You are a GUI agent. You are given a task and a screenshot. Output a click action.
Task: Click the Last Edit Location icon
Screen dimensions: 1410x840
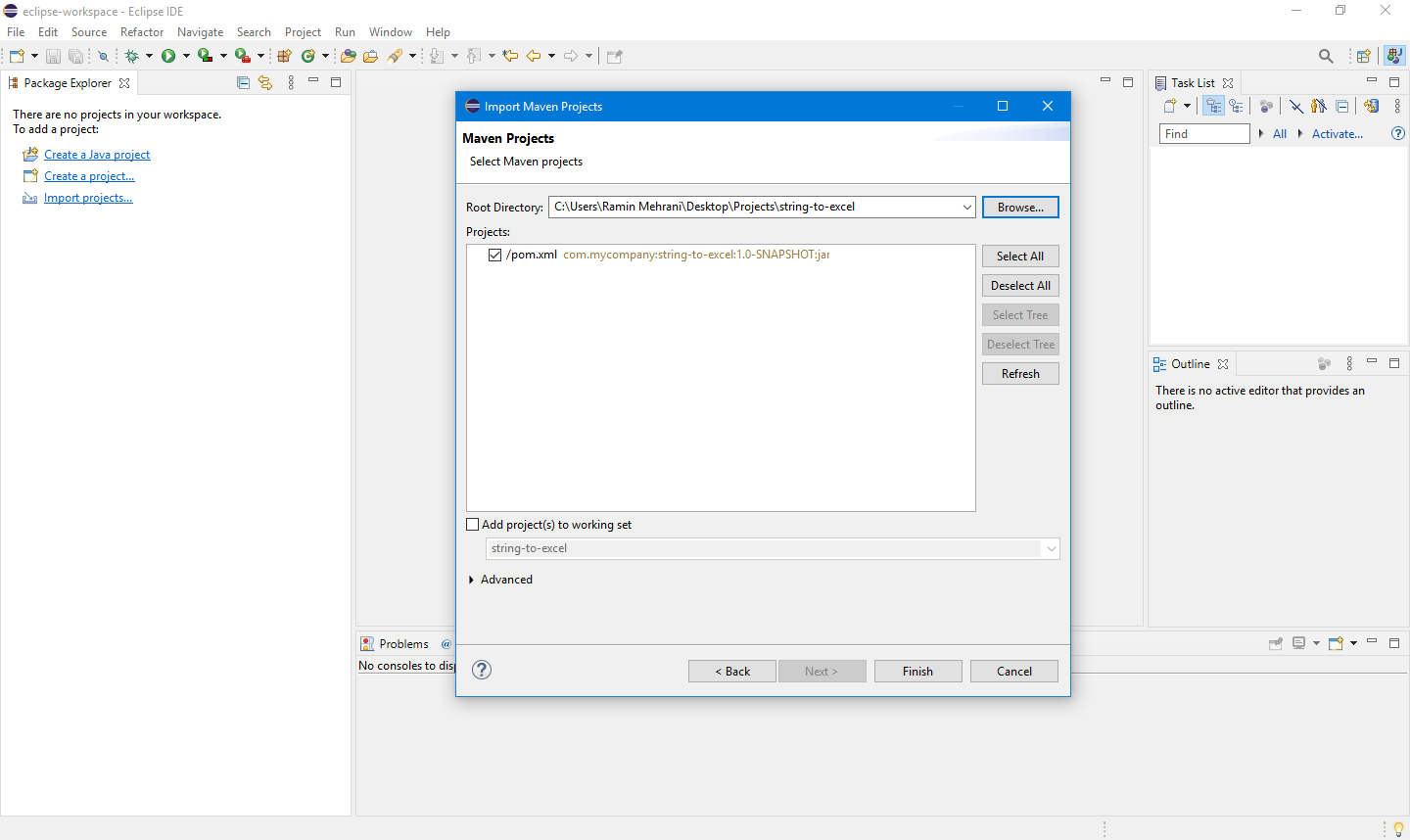pos(510,56)
